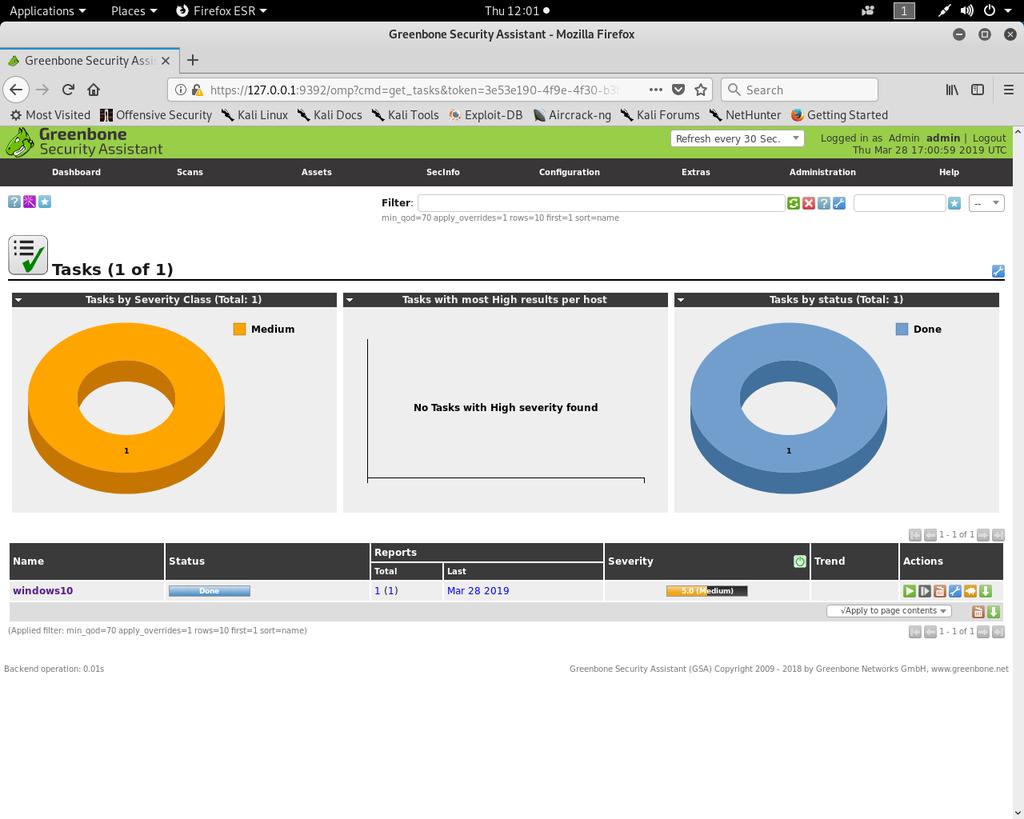This screenshot has height=819, width=1024.
Task: Expand Tasks by Severity Class chart menu
Action: [x=18, y=300]
